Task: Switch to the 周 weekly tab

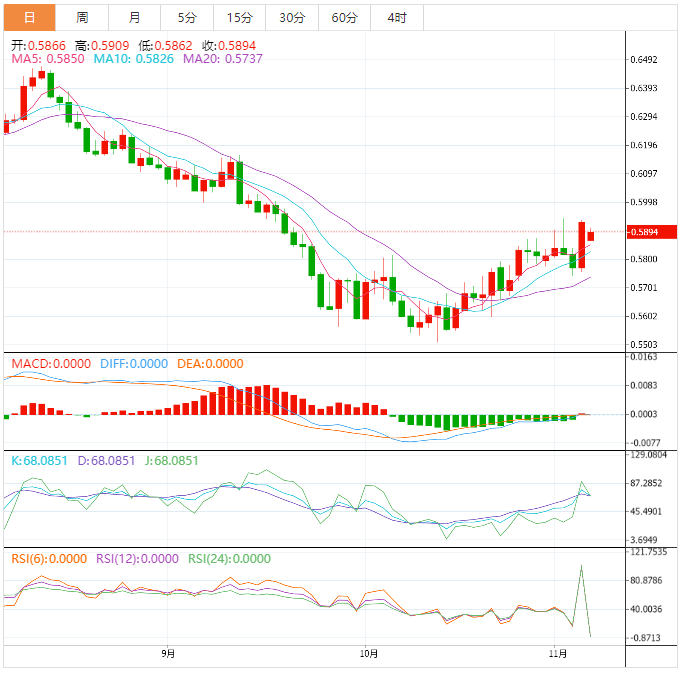Action: pos(82,18)
